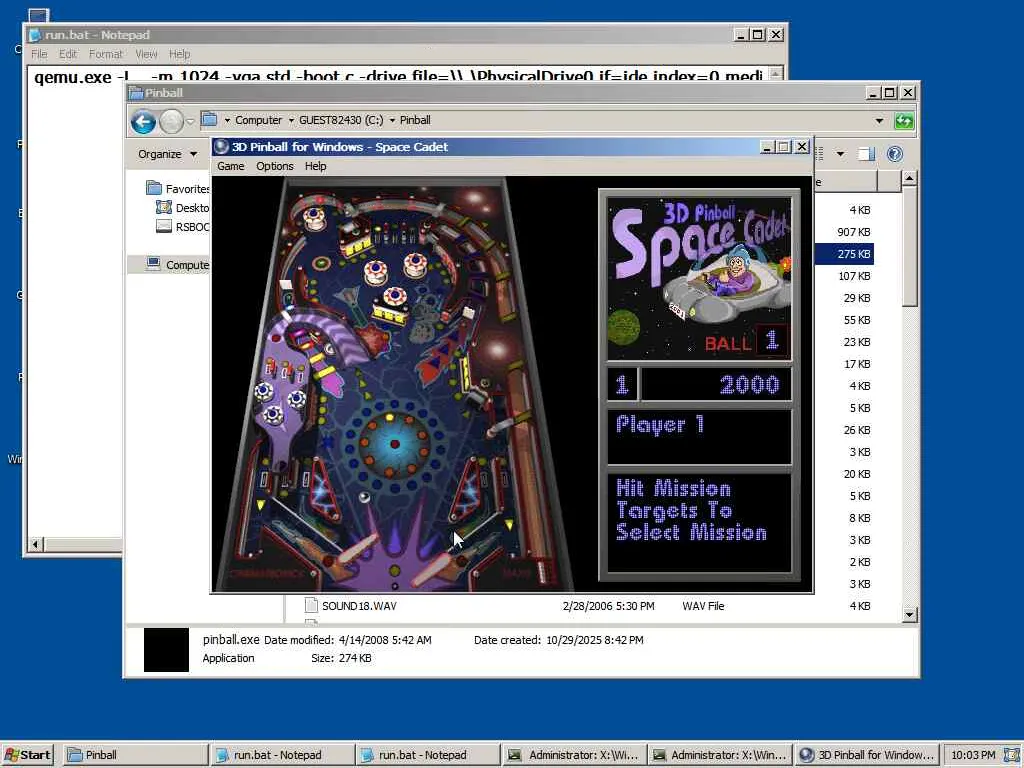
Task: Click the 3D Pinball title bar icon
Action: pyautogui.click(x=221, y=147)
